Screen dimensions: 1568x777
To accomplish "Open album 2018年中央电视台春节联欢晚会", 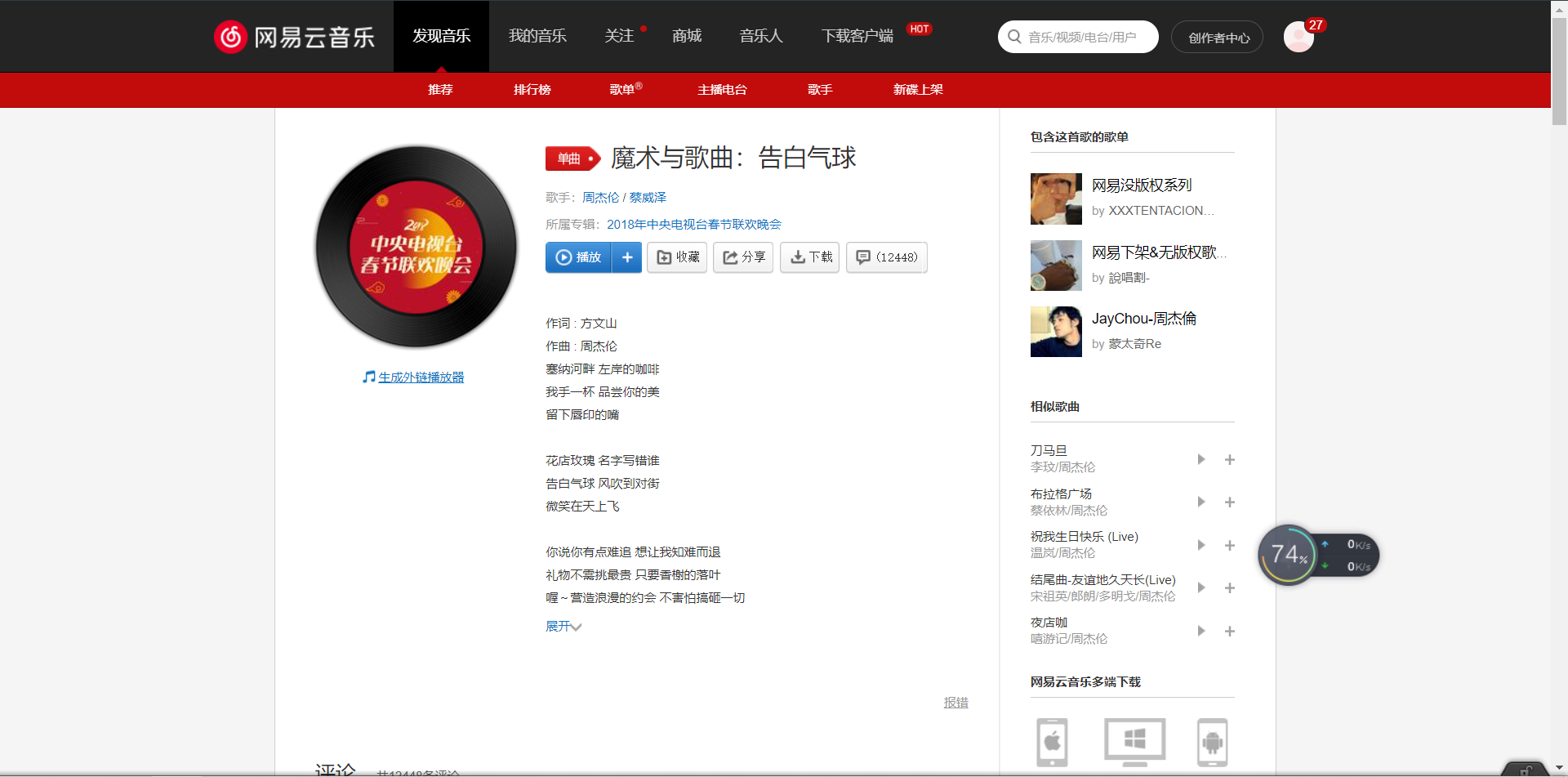I will [x=694, y=225].
